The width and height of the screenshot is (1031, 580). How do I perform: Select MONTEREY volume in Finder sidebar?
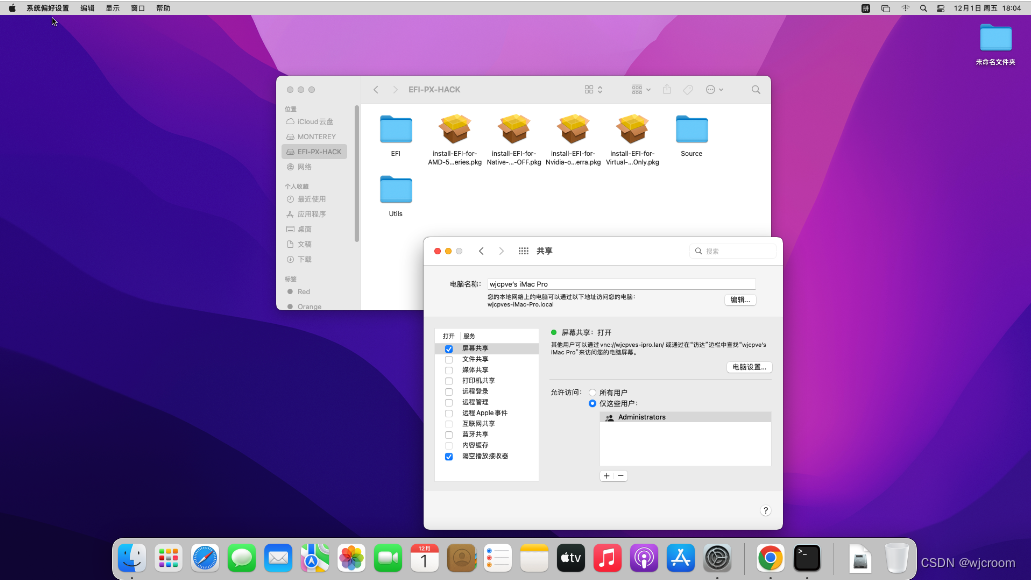coord(315,137)
